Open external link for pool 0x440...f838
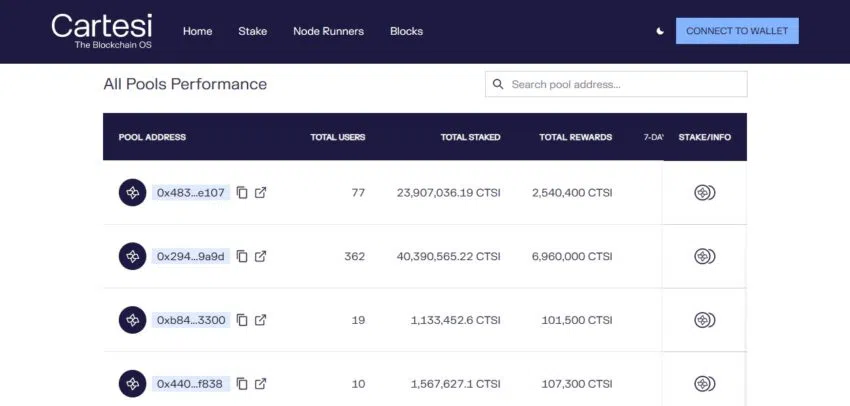Viewport: 850px width, 406px height. coord(261,384)
